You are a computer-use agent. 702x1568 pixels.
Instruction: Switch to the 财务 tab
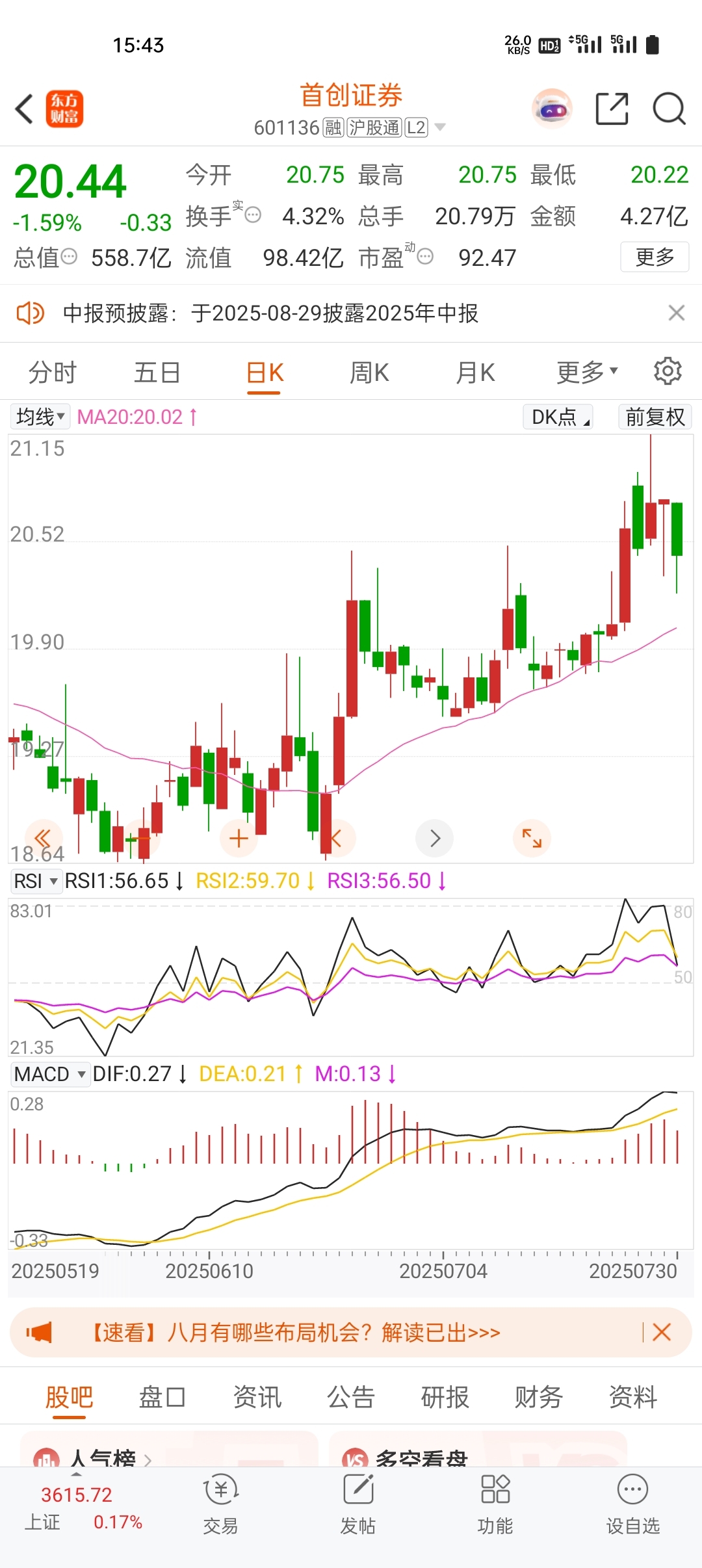tap(539, 1396)
